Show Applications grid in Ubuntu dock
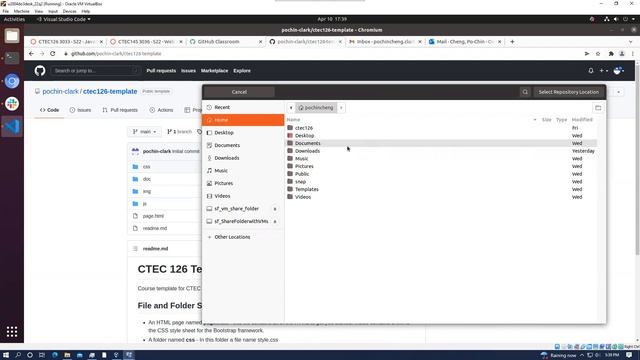640x360 pixels. 12,331
